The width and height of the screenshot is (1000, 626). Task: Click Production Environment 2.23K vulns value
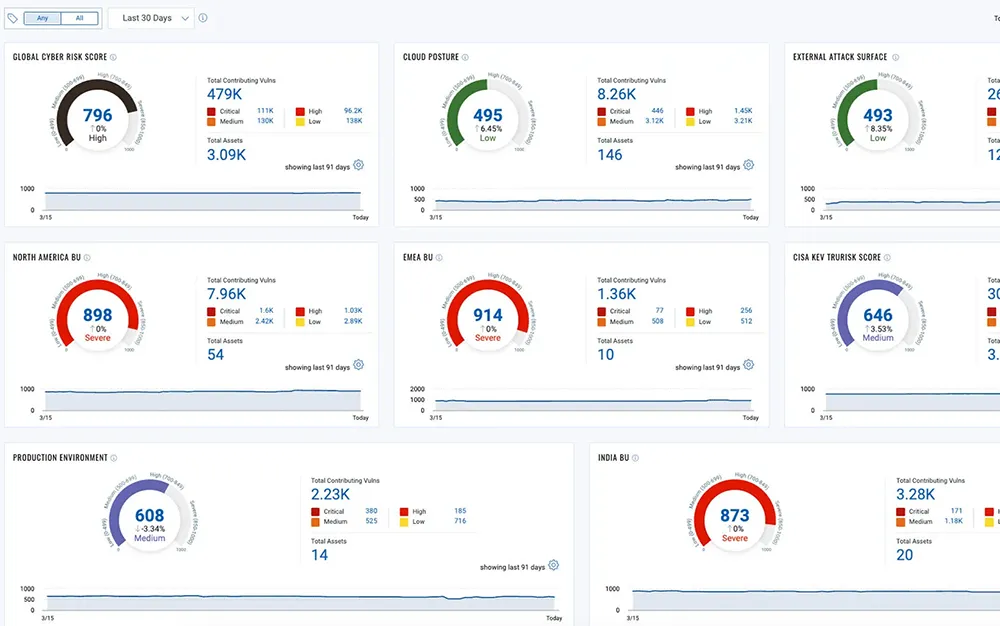pyautogui.click(x=330, y=494)
